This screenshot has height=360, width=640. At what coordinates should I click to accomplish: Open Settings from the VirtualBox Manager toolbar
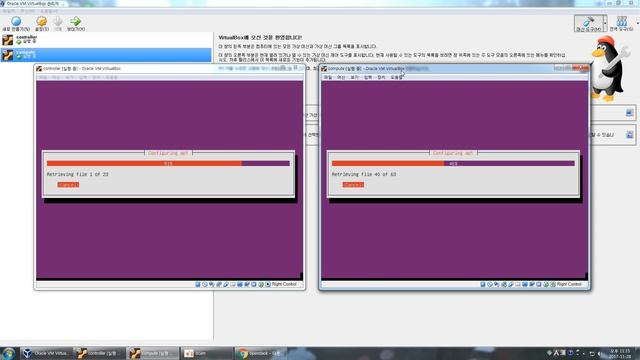click(x=42, y=23)
